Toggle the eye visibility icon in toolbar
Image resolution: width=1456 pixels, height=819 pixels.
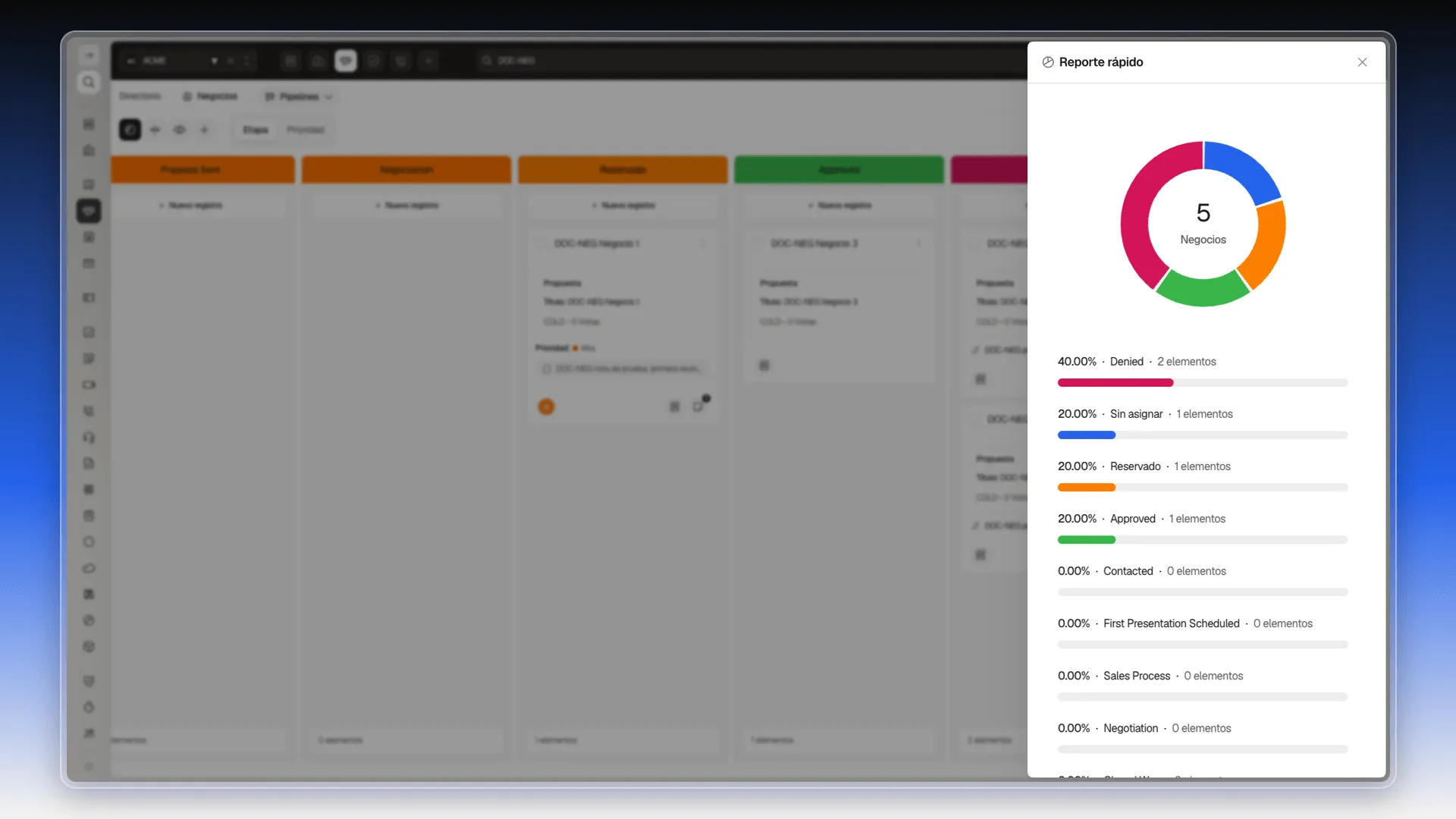pyautogui.click(x=180, y=130)
